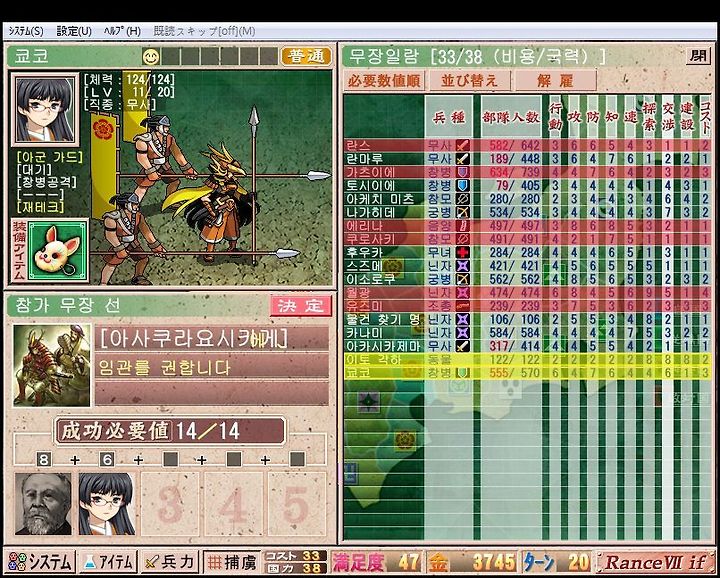This screenshot has width=720, height=578.
Task: Click the shuriken icon in 카나미's row
Action: tap(462, 332)
